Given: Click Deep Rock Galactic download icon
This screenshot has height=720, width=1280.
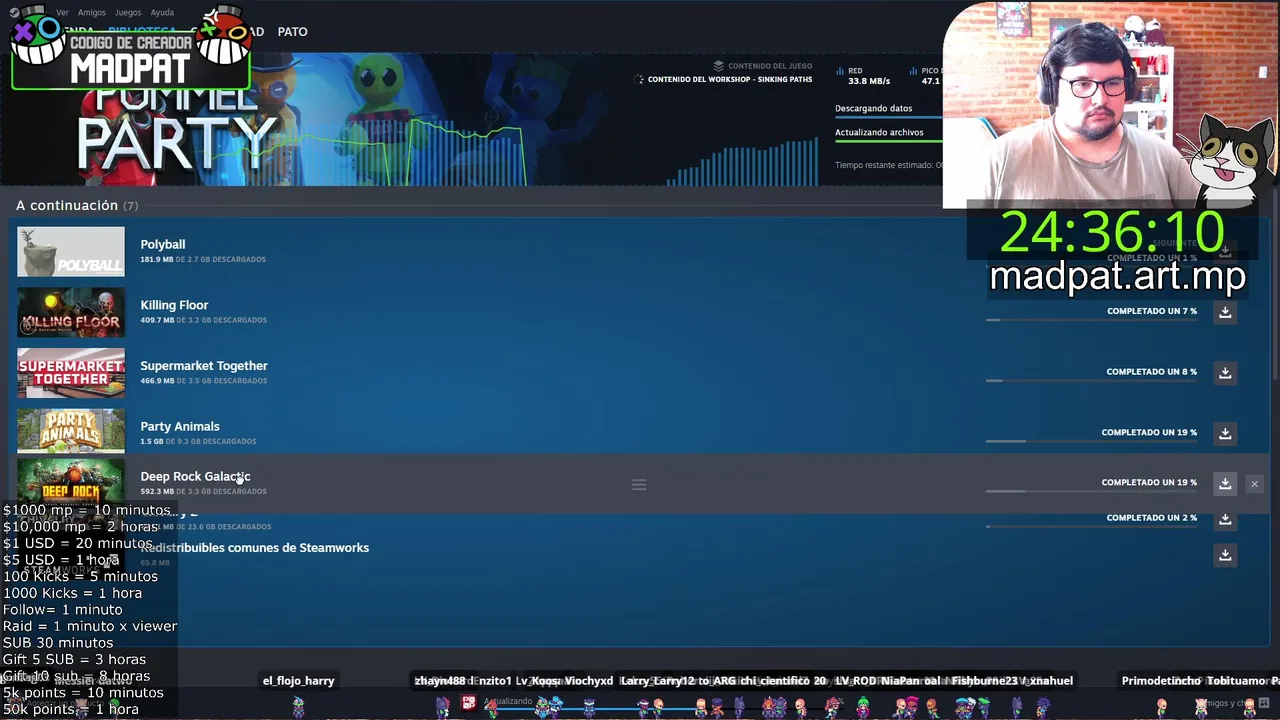Looking at the screenshot, I should click(1225, 484).
